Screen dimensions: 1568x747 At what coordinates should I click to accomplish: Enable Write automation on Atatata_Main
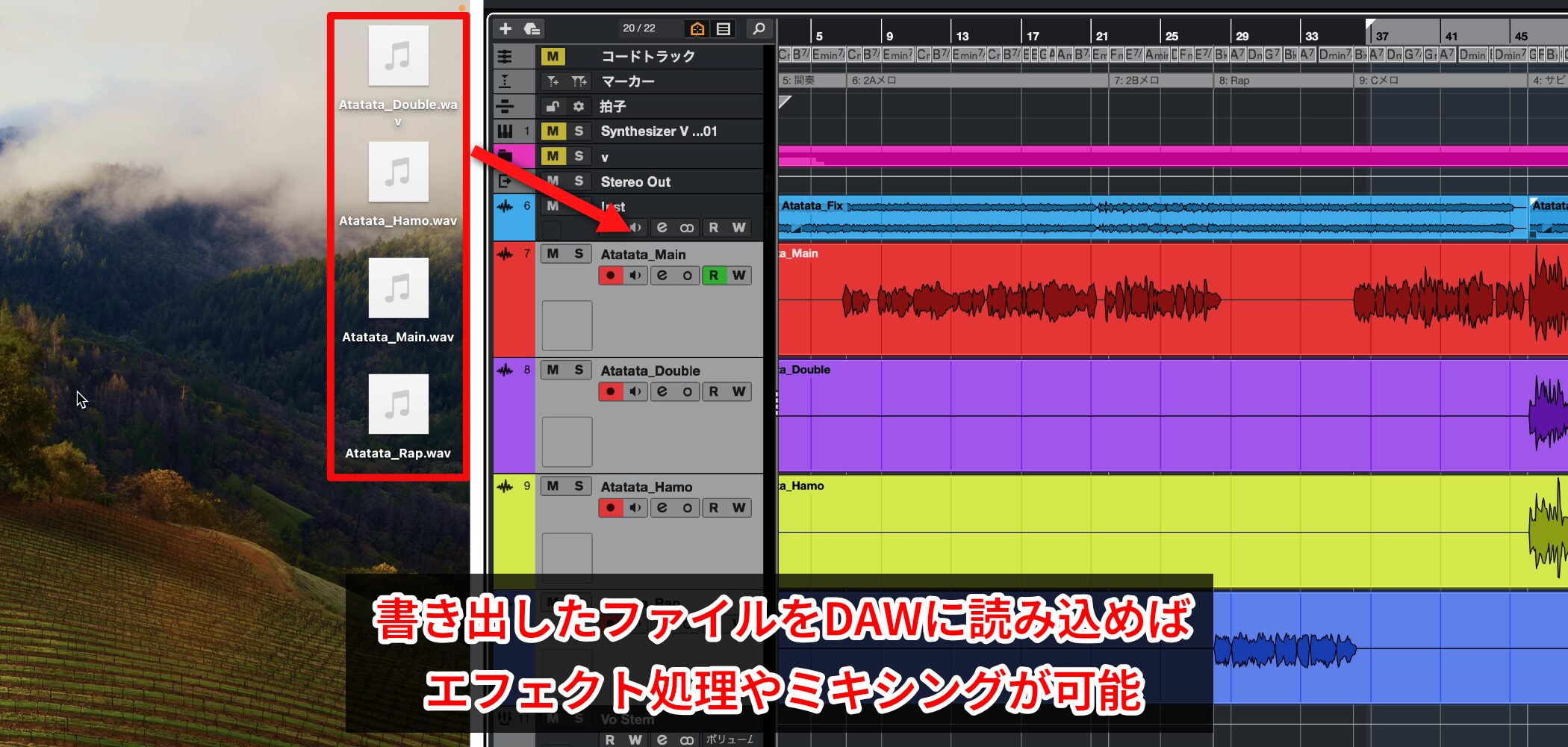pos(738,276)
